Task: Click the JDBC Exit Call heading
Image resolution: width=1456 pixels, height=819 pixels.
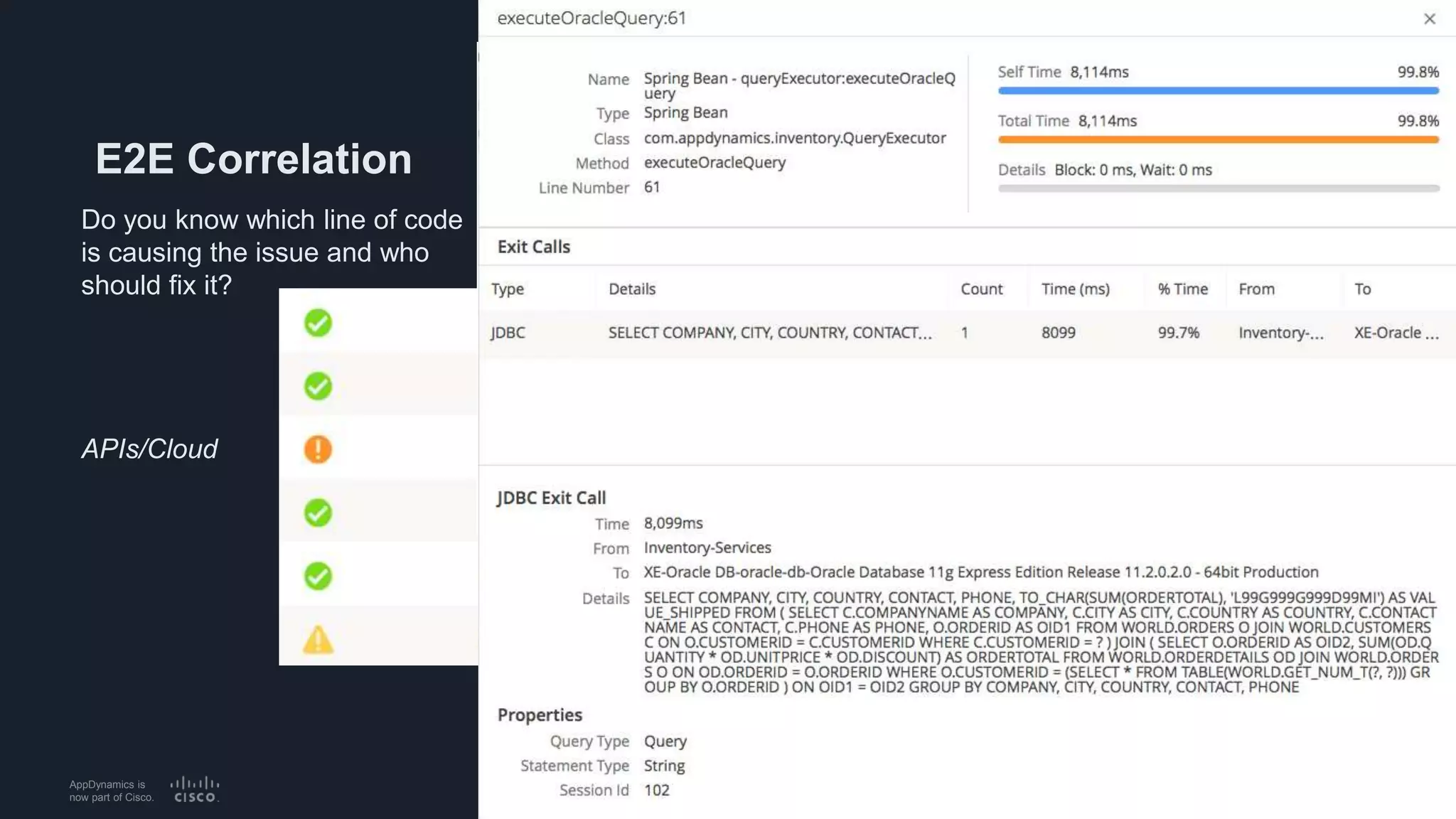Action: click(x=551, y=498)
